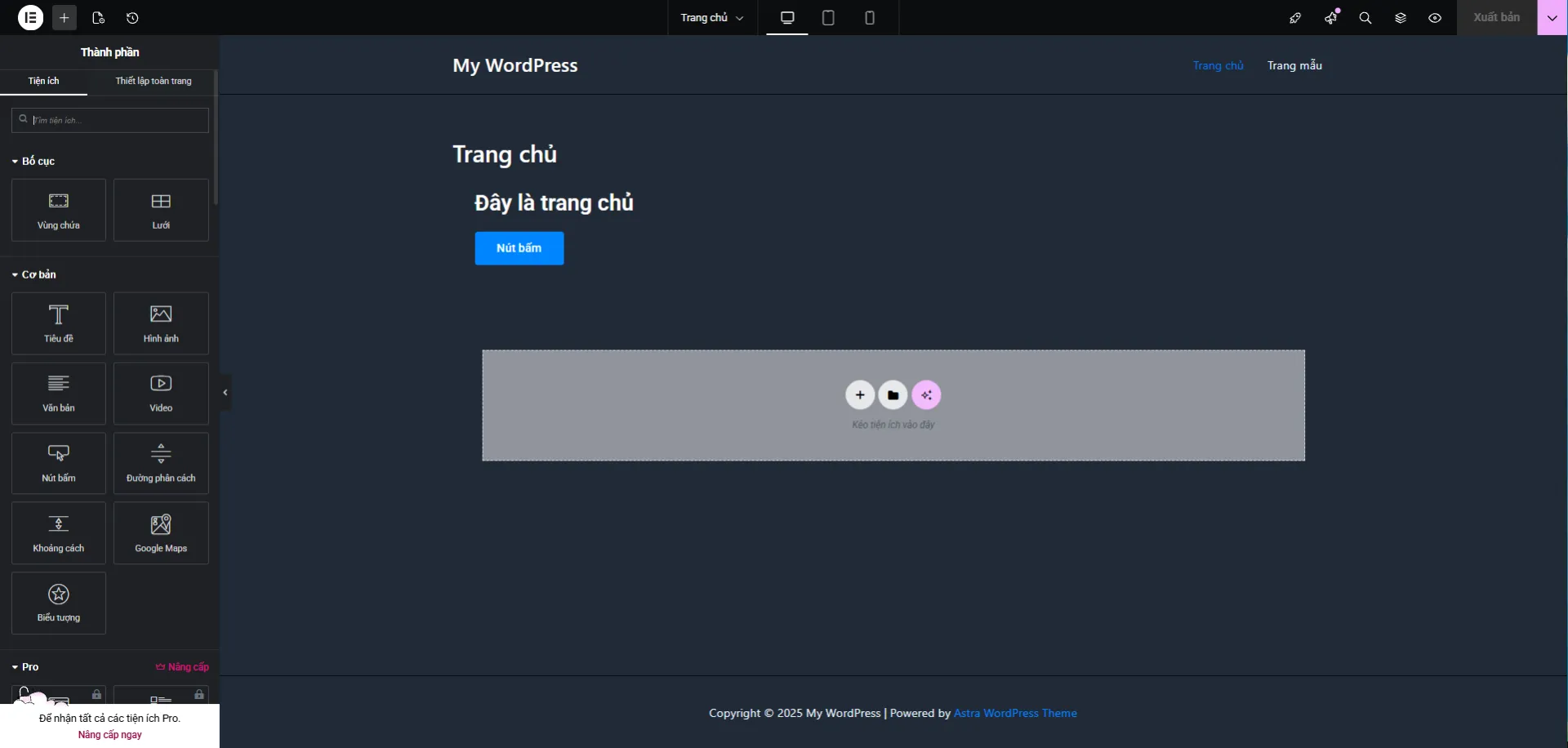Screen dimensions: 1568x748
Task: Add new container with plus button in drop area
Action: tap(860, 395)
